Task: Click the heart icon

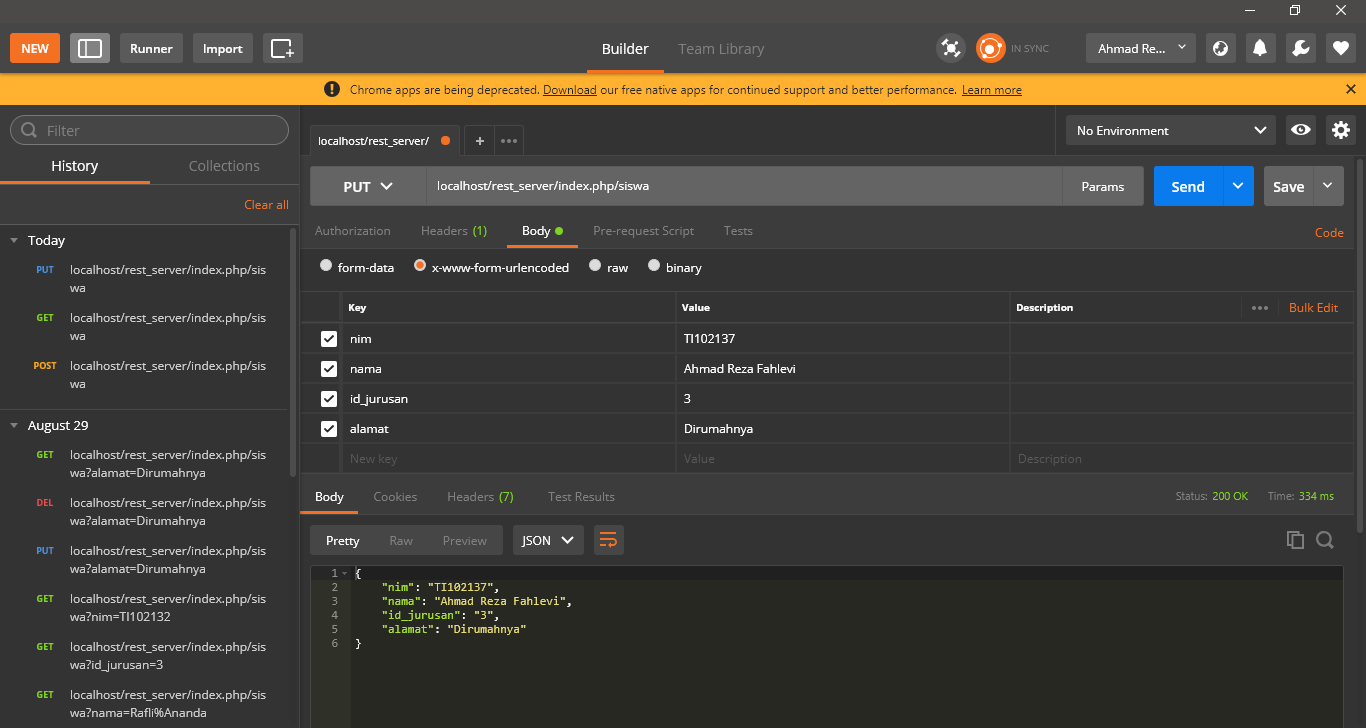Action: (1341, 48)
